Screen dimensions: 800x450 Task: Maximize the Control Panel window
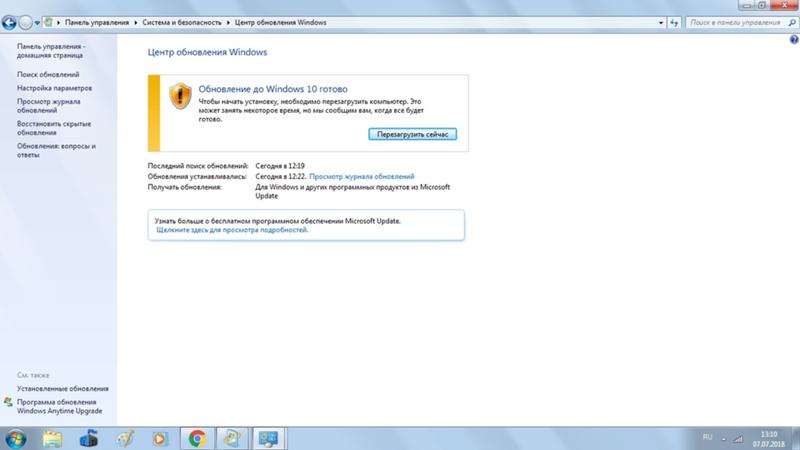point(762,5)
